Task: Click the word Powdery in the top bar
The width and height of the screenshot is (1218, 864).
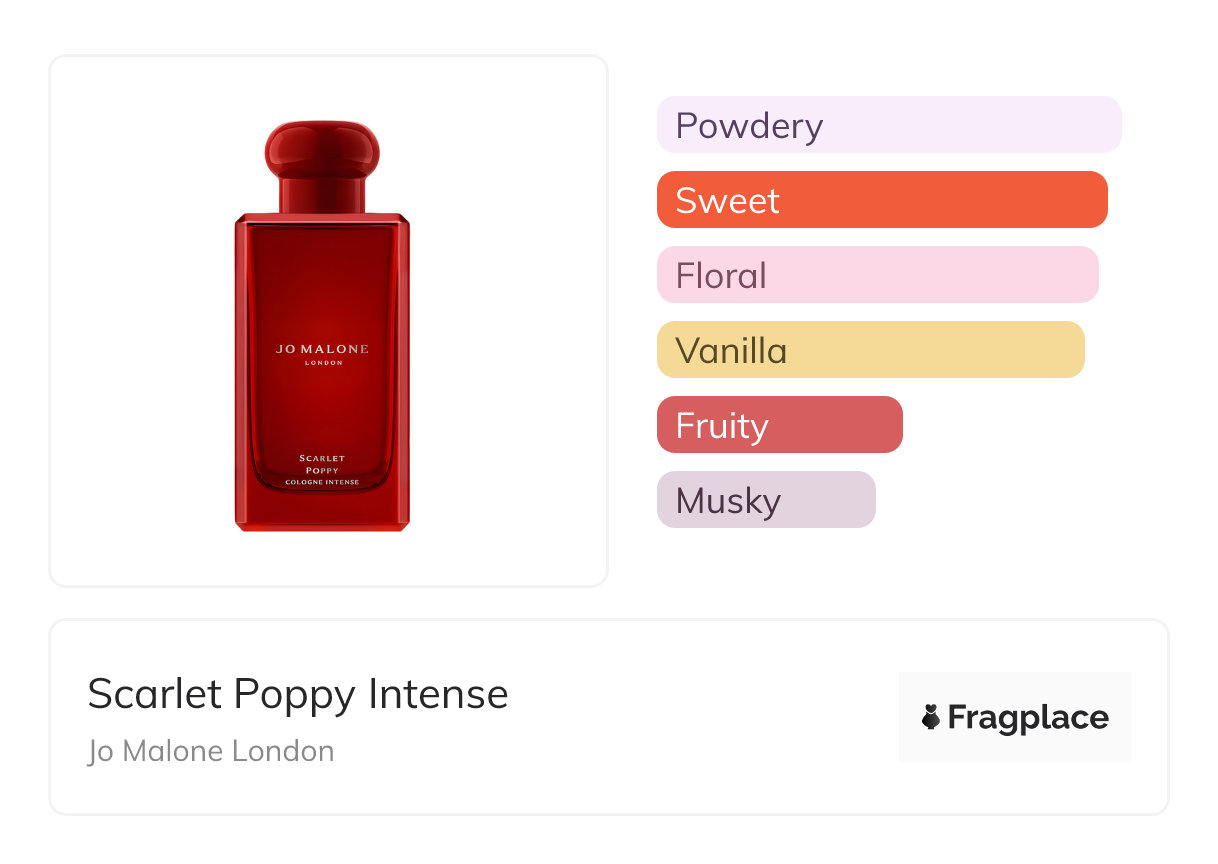Action: 749,126
